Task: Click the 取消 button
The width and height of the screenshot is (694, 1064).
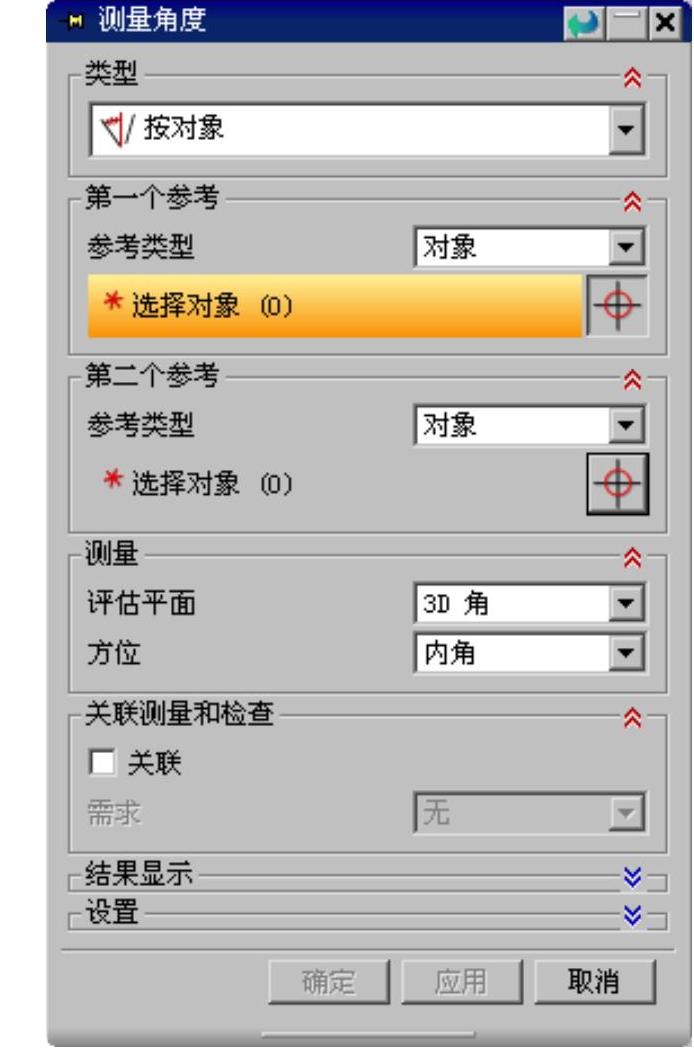Action: tap(595, 981)
